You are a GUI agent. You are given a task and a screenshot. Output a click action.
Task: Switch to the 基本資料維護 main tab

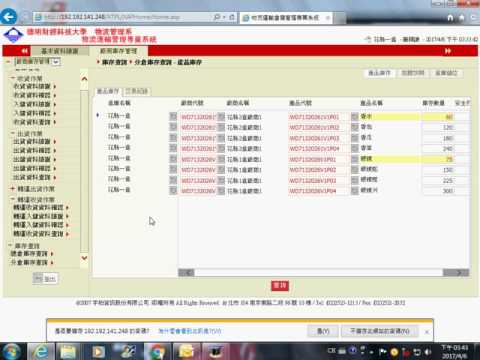[60, 51]
